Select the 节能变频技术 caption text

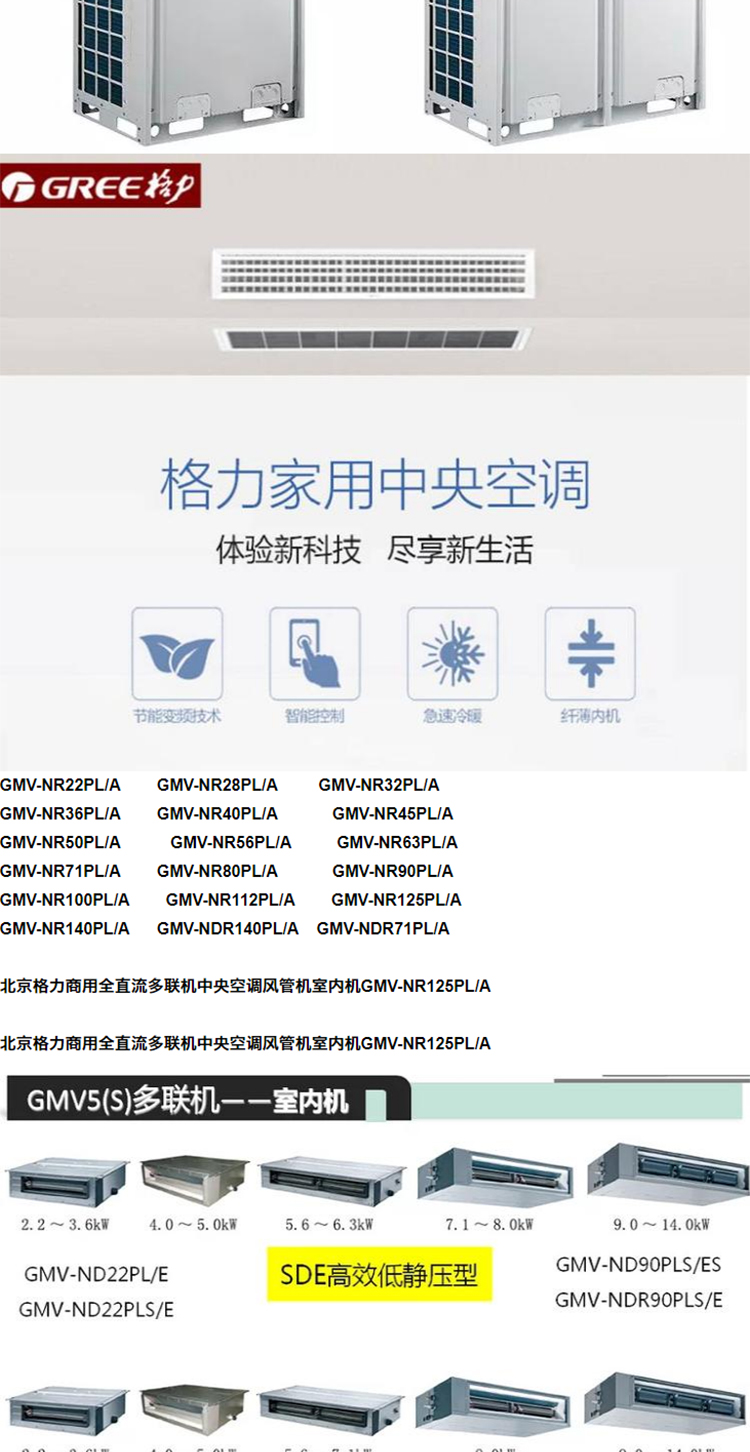coord(177,716)
